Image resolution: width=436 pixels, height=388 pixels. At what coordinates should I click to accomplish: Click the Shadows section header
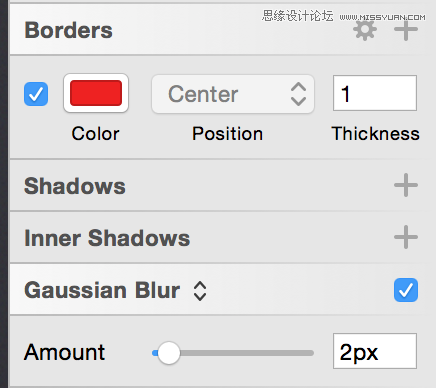[75, 186]
